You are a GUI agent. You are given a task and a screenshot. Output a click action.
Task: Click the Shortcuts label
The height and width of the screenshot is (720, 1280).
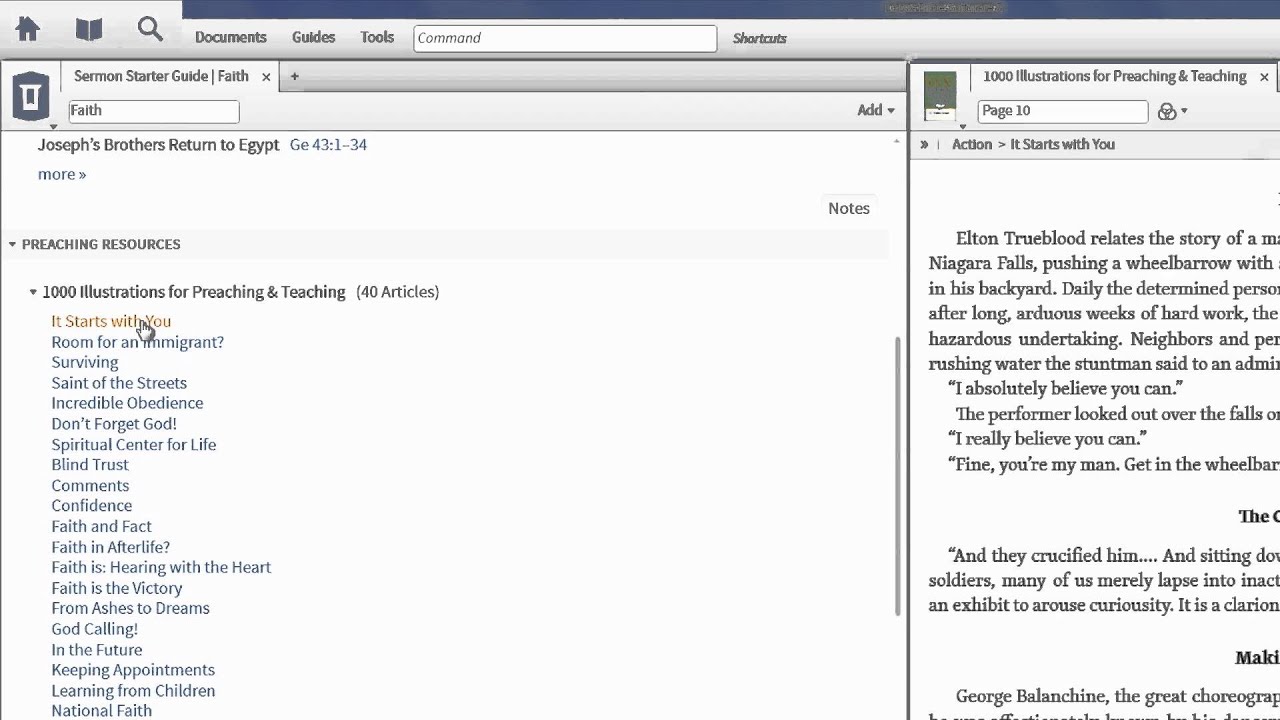760,38
